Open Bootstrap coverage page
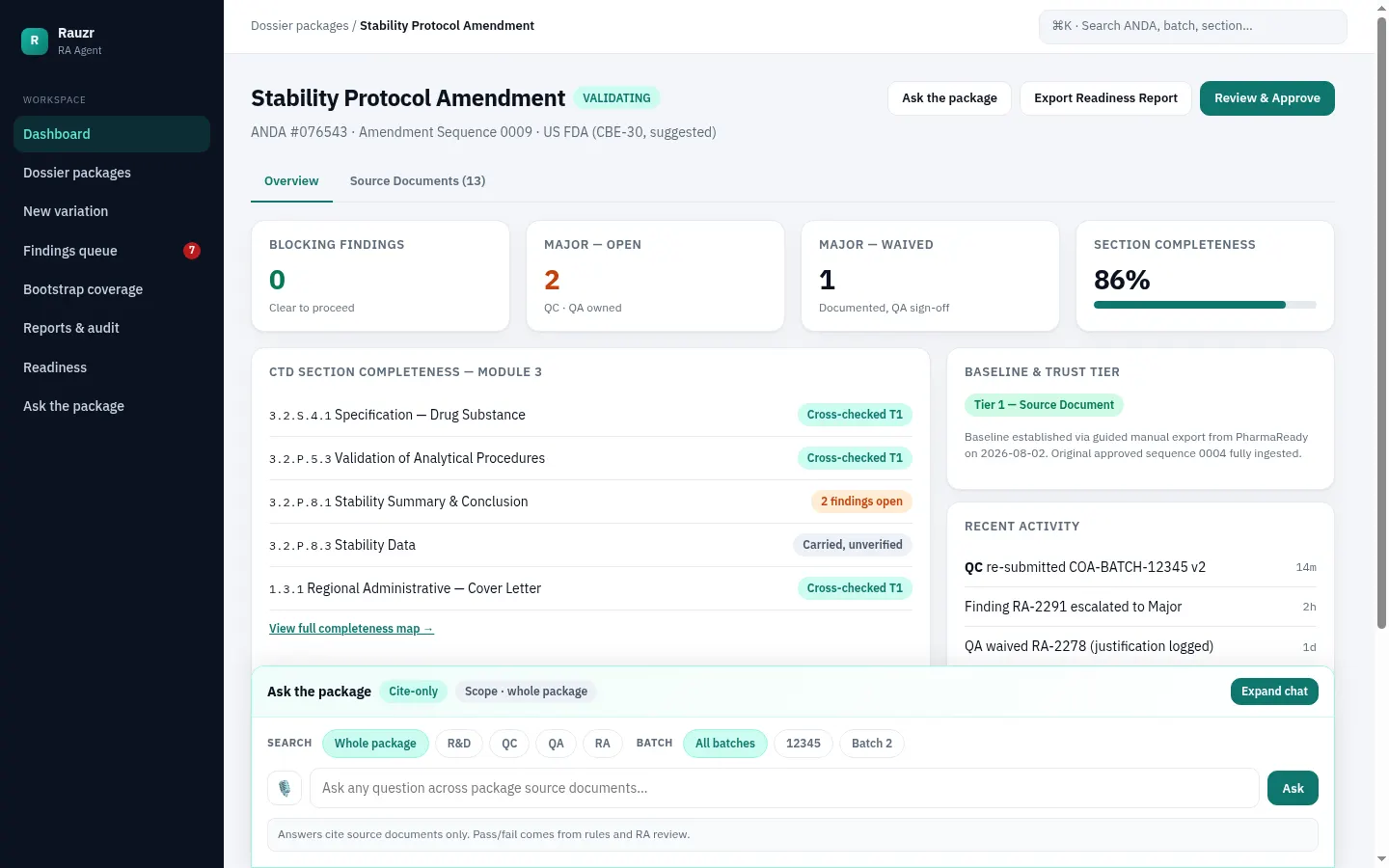 pos(112,289)
